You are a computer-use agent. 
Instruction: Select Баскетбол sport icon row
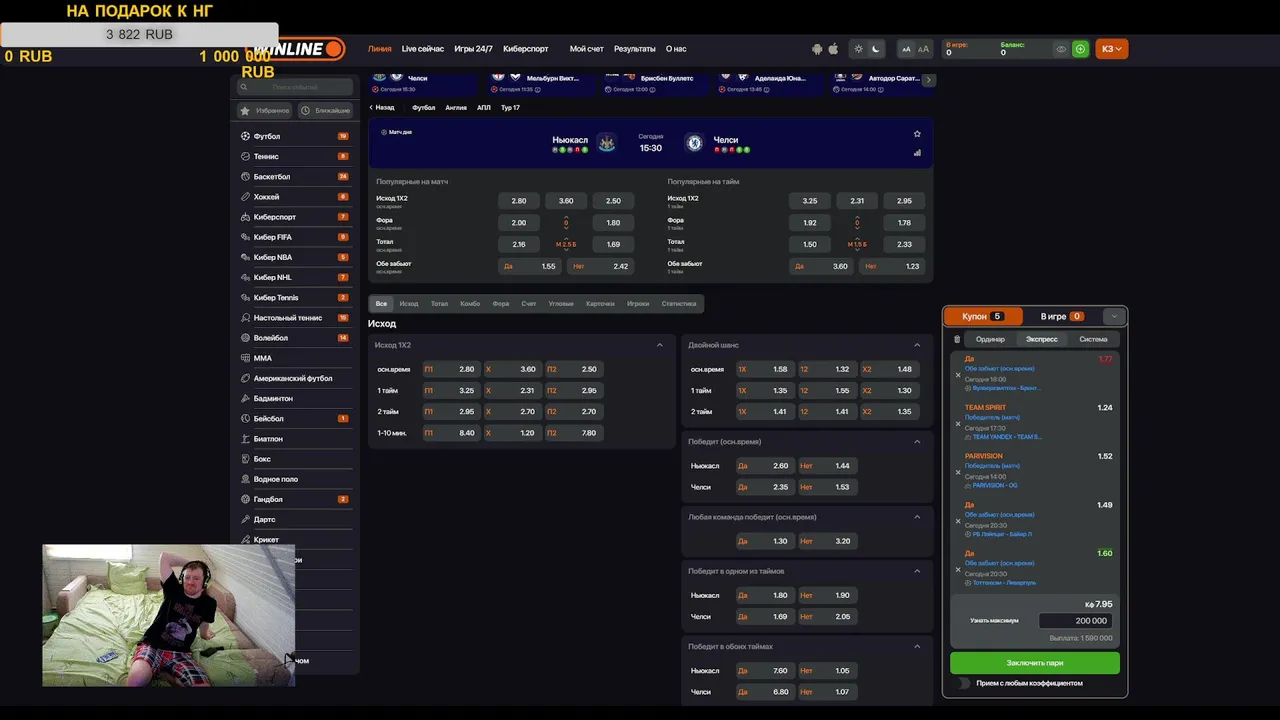point(295,177)
